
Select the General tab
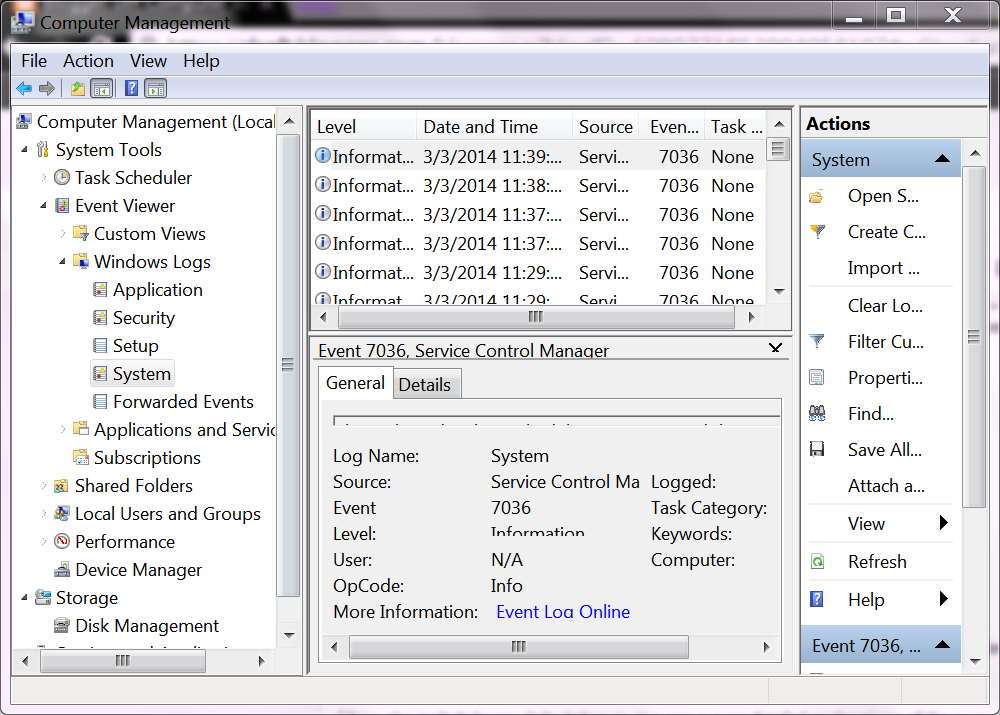[355, 383]
